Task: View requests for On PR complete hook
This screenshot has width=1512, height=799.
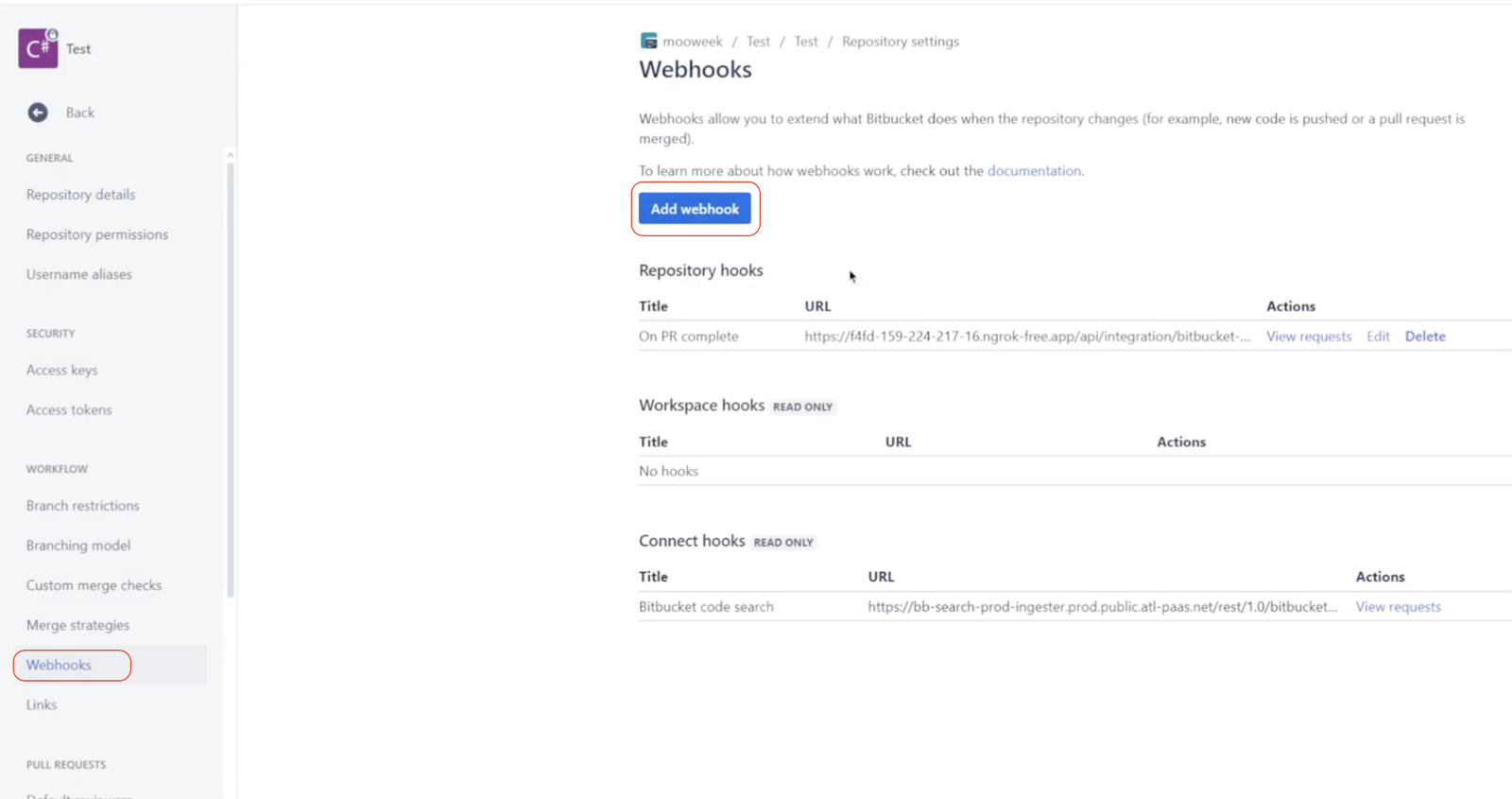Action: pos(1308,337)
